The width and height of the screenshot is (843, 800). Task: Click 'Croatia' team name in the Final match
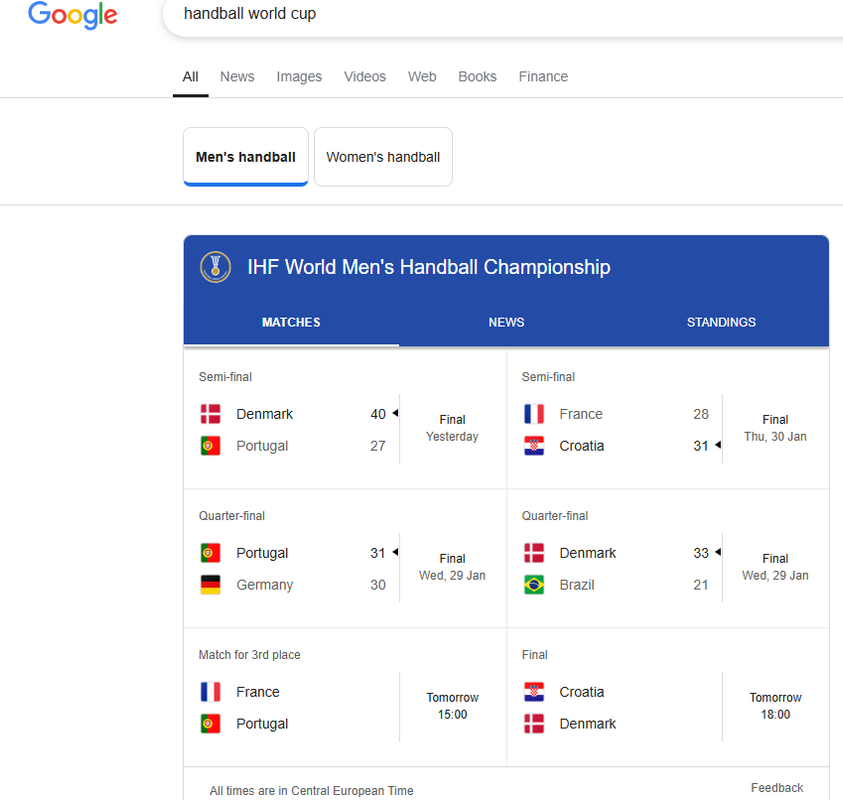point(582,692)
